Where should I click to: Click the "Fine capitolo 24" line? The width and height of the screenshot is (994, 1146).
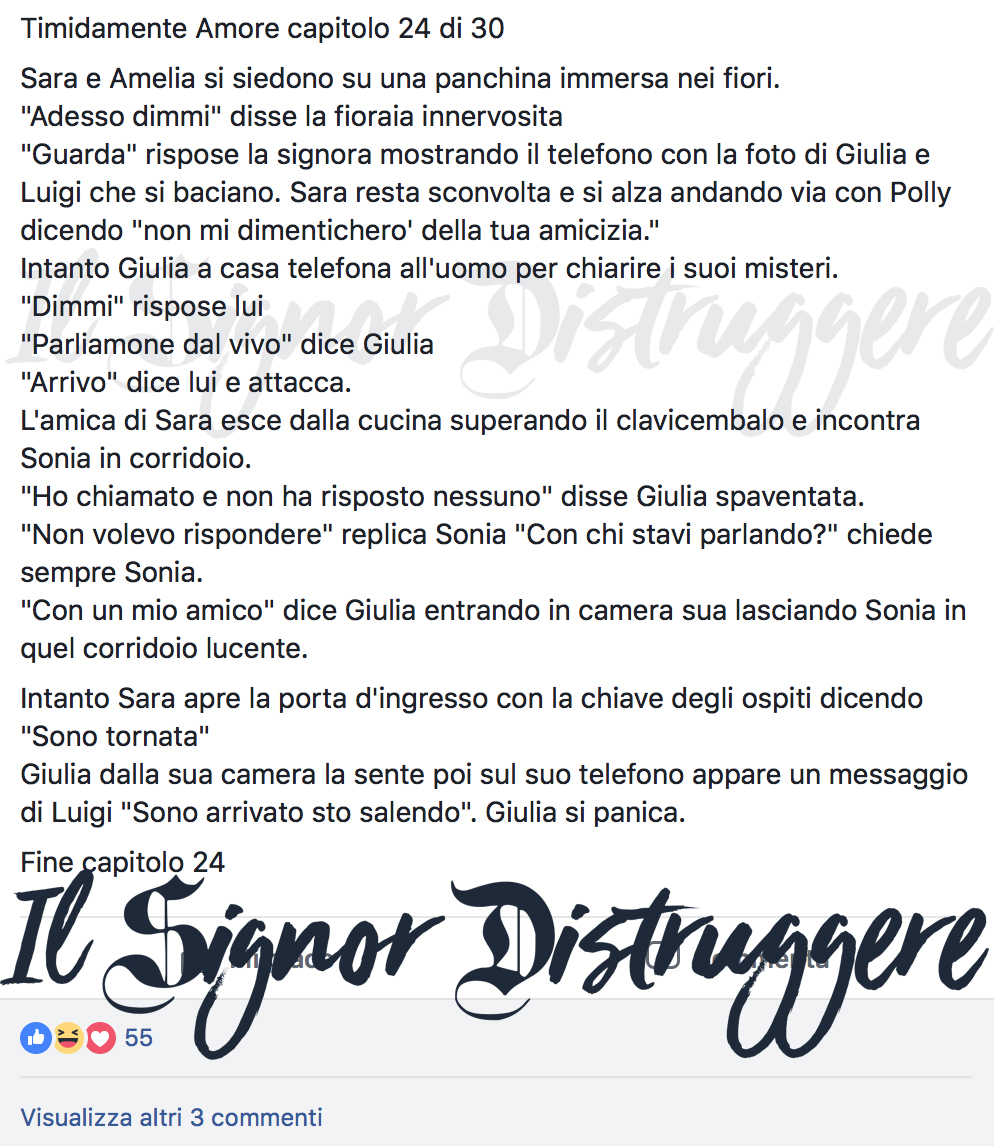click(122, 862)
